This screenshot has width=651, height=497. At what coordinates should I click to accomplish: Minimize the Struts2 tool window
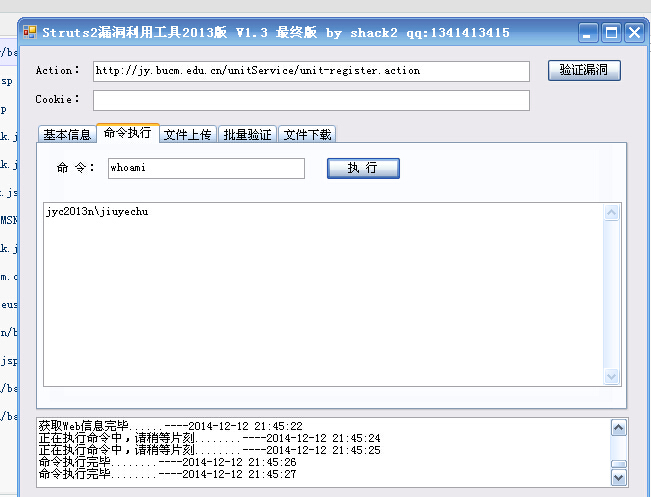(x=588, y=32)
